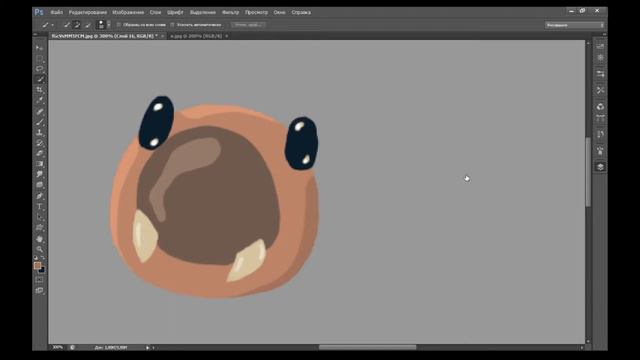Open the brush picker preview
Screen dimensions: 640x360
pos(101,25)
